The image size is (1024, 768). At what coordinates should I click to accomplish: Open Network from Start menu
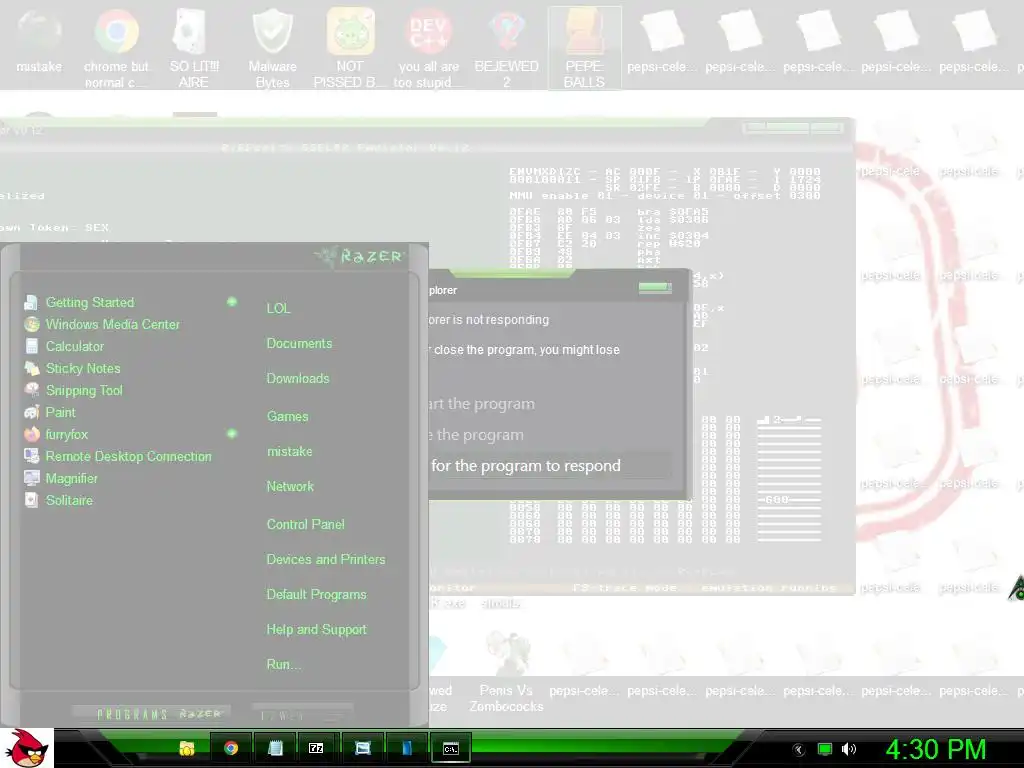click(x=290, y=487)
